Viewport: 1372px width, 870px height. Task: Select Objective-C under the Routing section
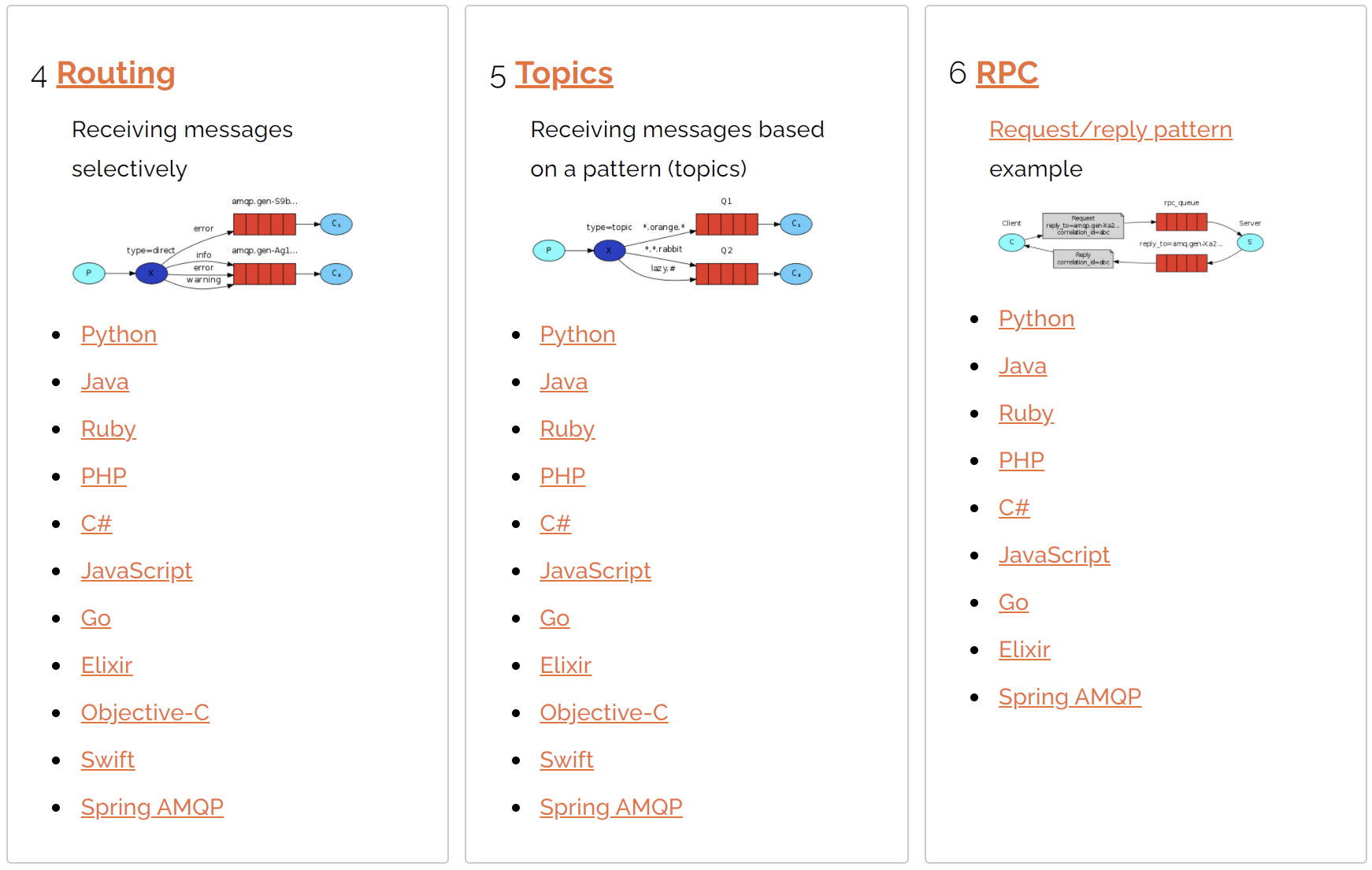tap(145, 712)
